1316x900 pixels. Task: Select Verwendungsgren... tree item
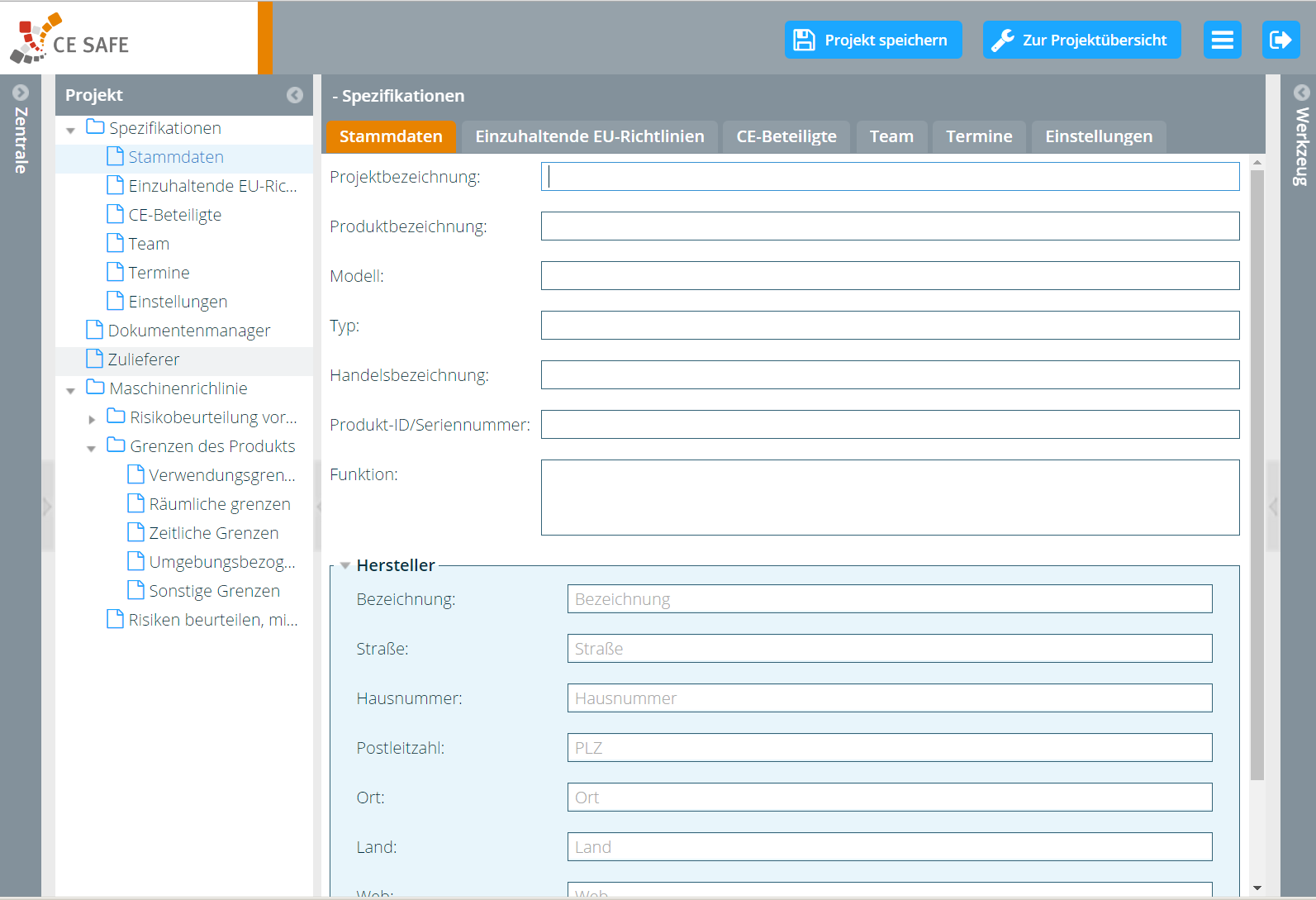click(222, 474)
